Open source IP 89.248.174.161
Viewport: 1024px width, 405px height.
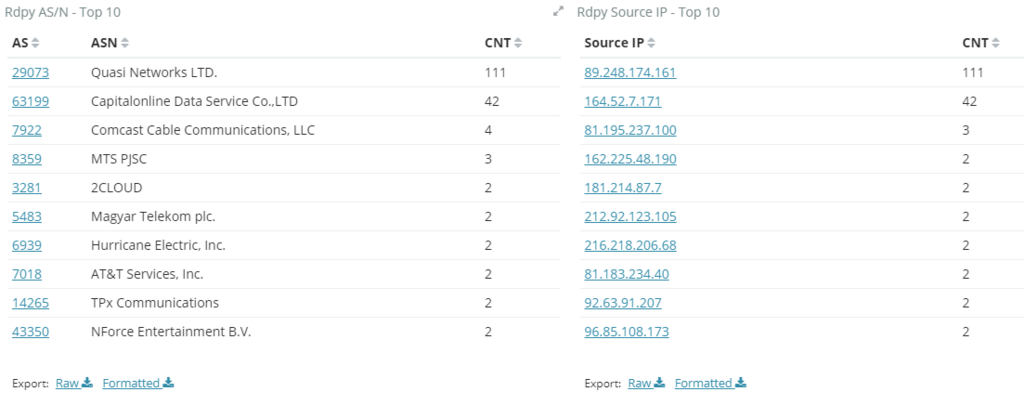pyautogui.click(x=630, y=73)
